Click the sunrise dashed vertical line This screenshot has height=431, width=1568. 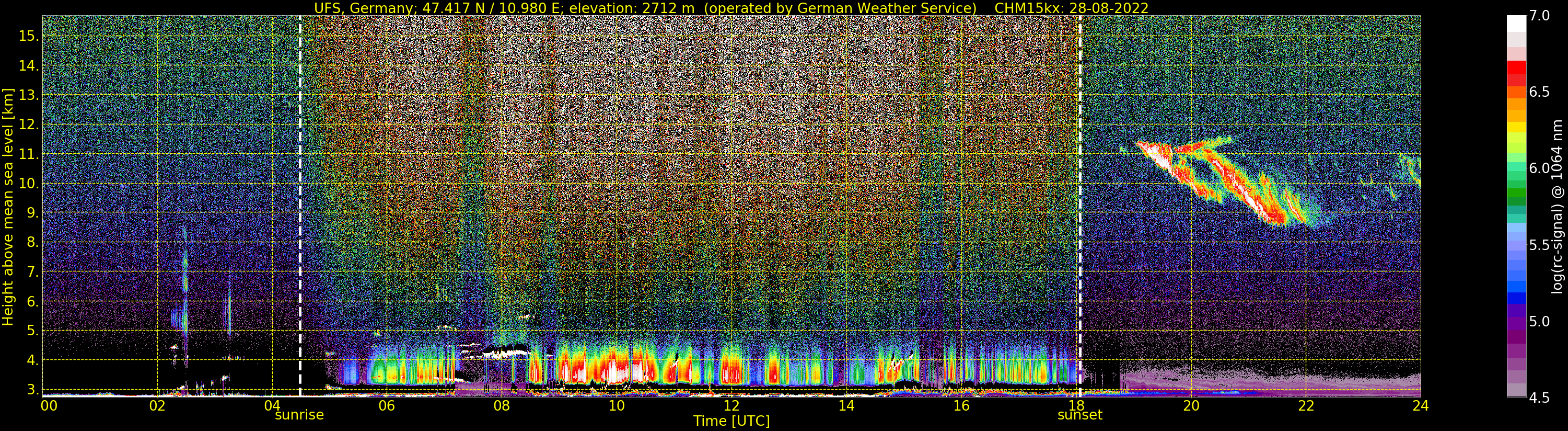coord(300,206)
